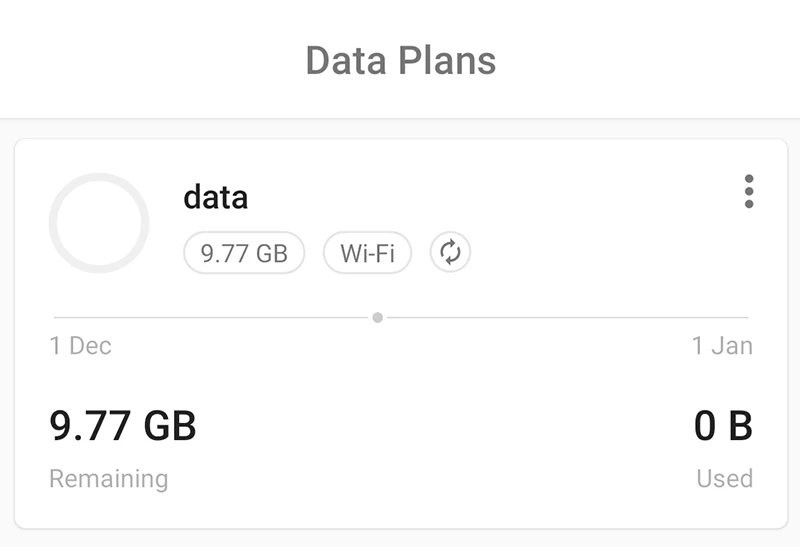
Task: Click the 1 Dec start date
Action: click(80, 346)
